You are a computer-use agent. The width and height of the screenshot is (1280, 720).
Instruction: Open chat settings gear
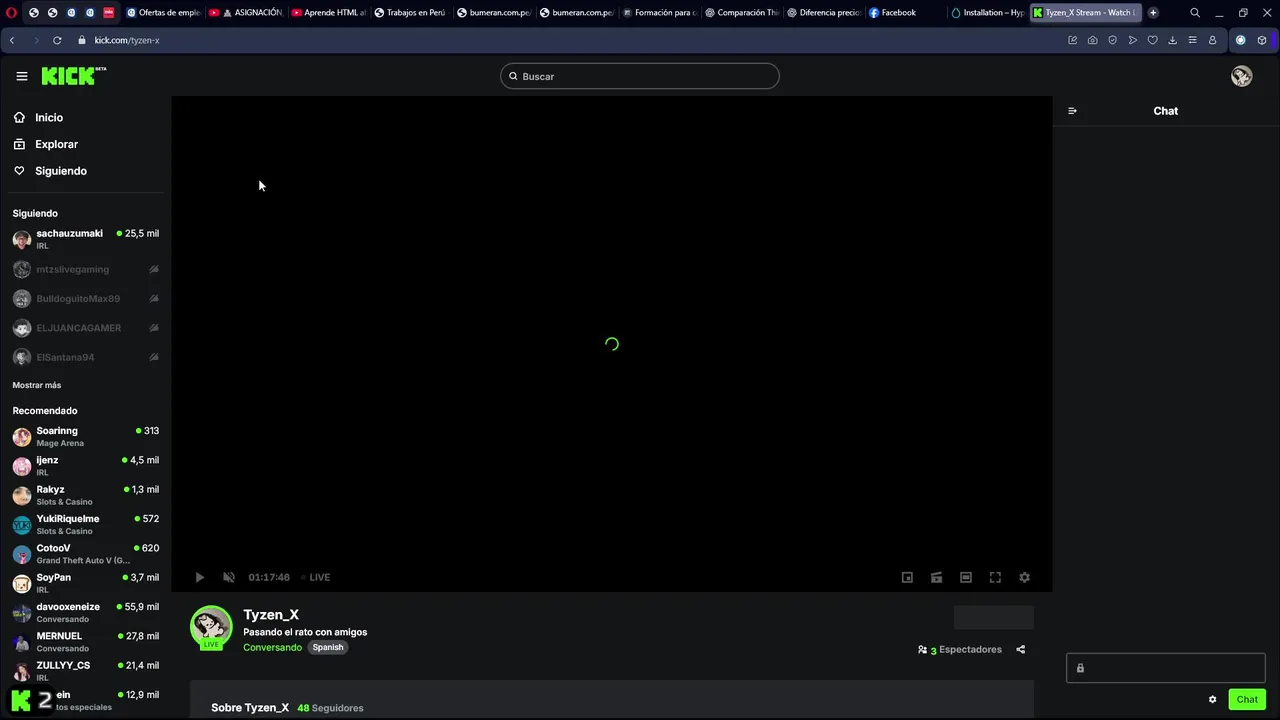point(1212,699)
